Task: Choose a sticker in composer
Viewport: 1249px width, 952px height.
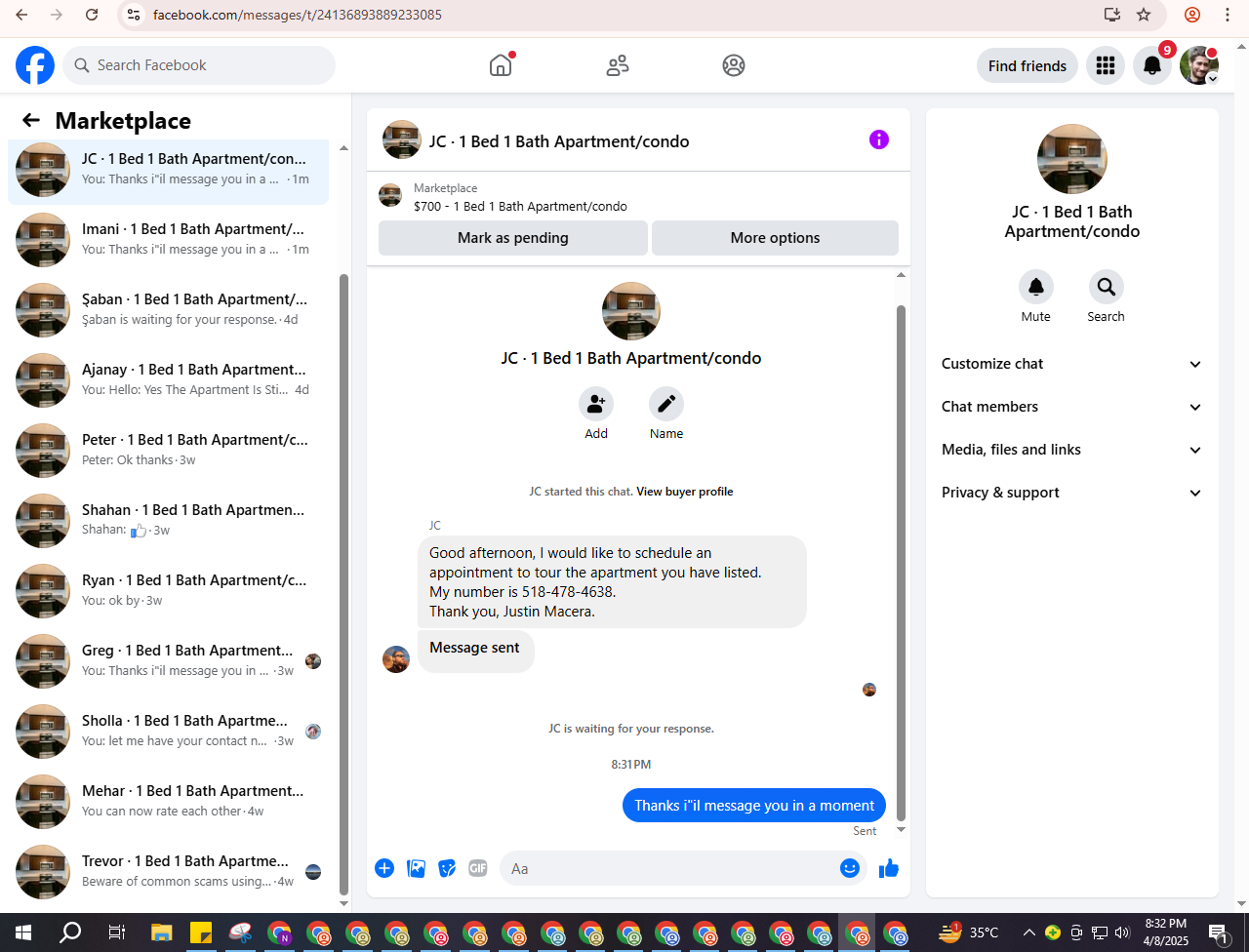Action: pos(447,868)
